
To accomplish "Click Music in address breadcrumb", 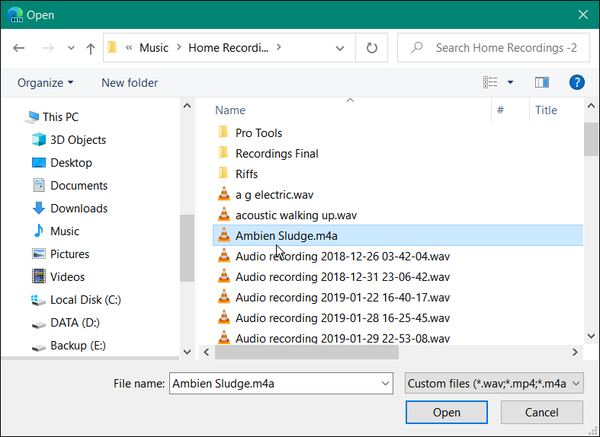I will coord(154,48).
